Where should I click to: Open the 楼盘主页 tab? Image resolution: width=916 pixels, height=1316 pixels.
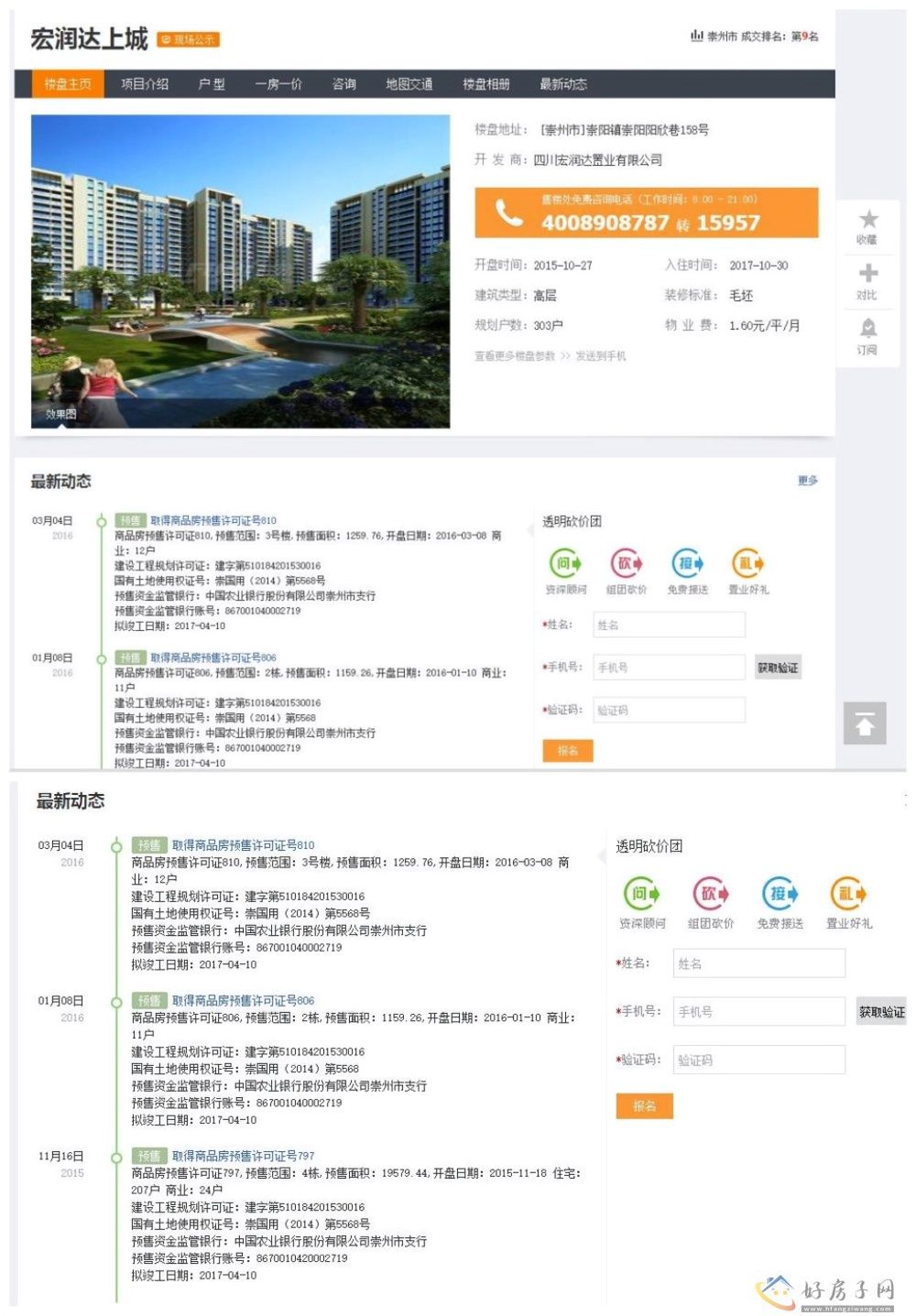(68, 84)
